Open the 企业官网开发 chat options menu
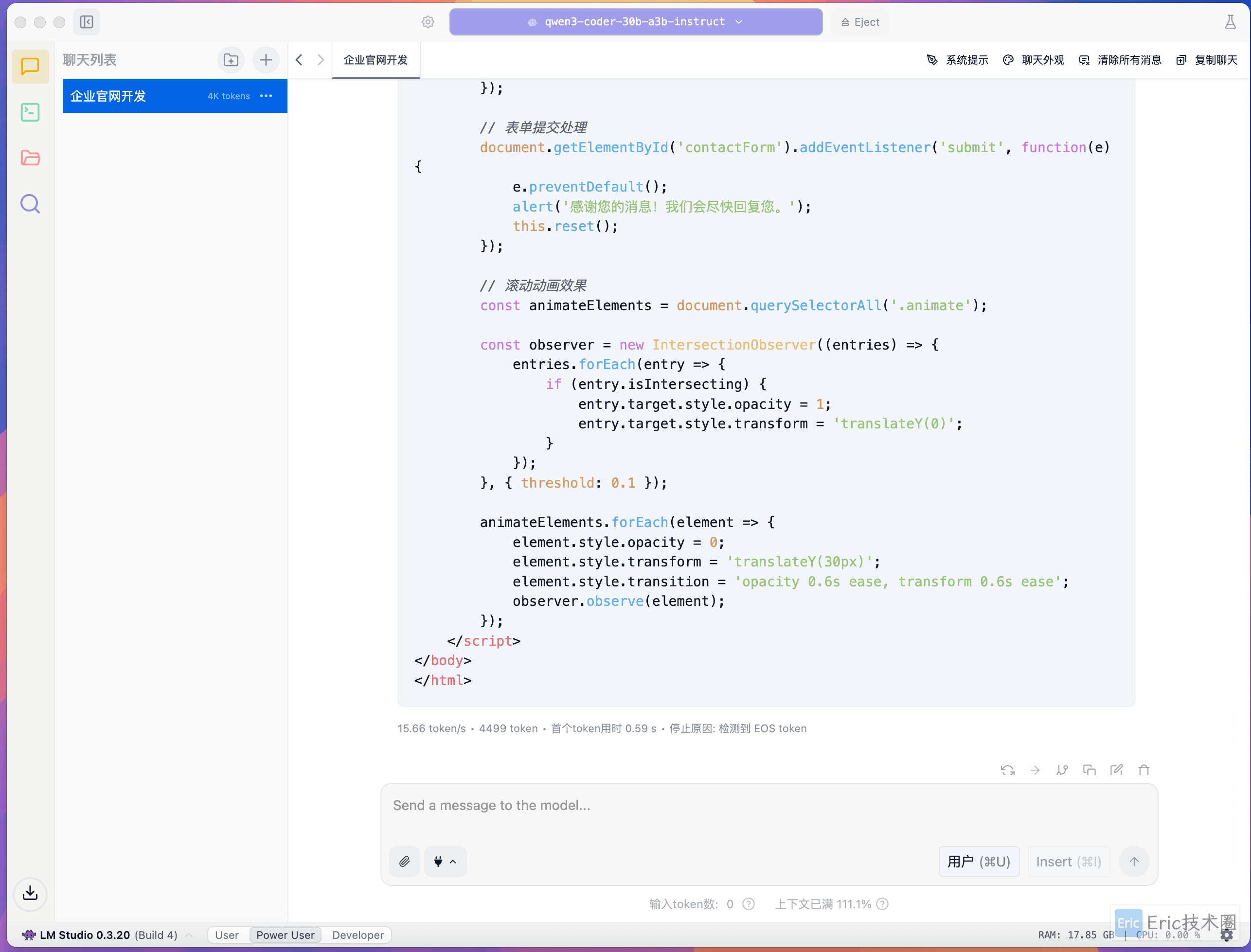This screenshot has width=1251, height=952. 266,96
